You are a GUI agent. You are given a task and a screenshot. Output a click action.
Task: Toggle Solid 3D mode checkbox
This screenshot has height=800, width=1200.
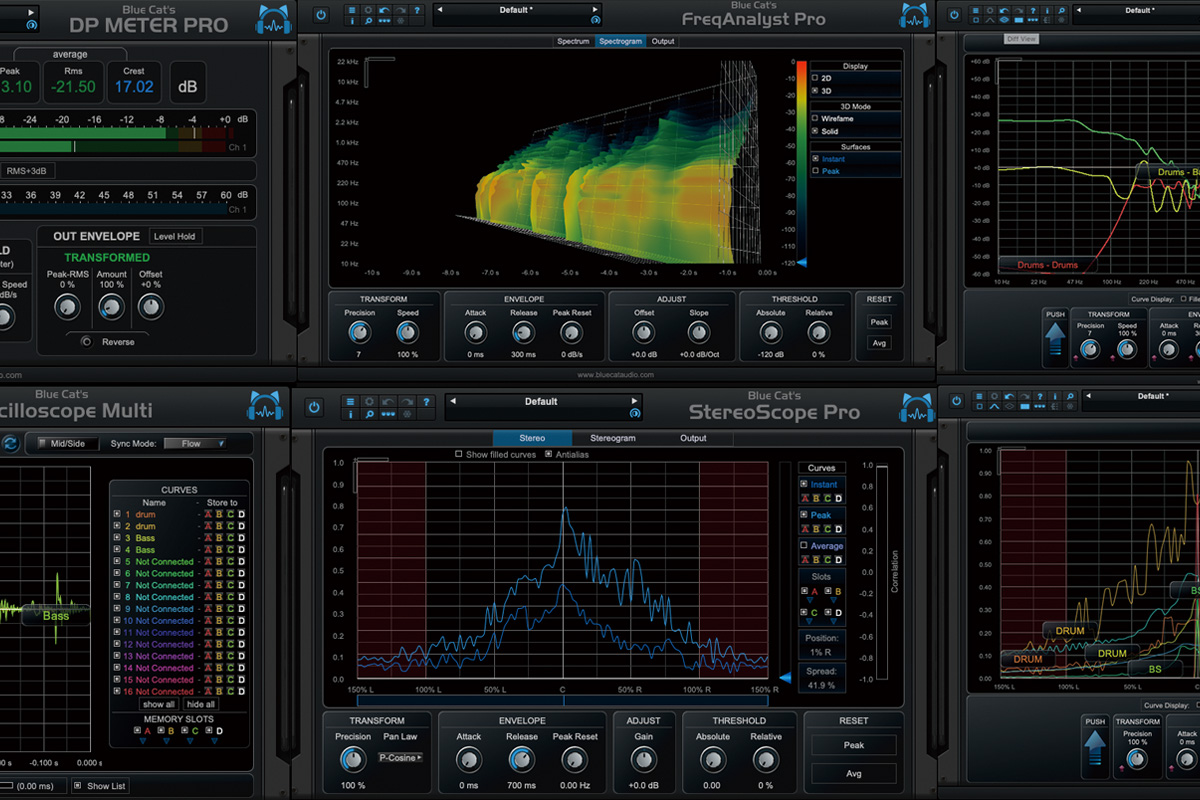(816, 131)
